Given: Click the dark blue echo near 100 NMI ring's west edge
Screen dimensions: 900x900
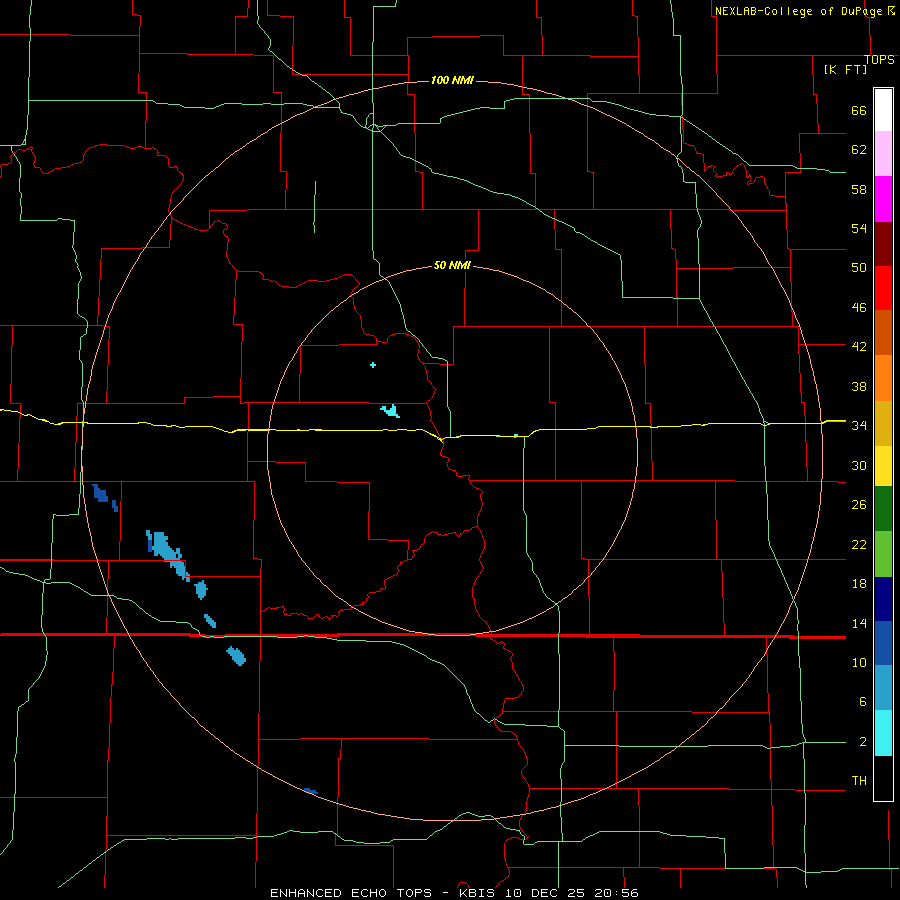Looking at the screenshot, I should point(100,493).
